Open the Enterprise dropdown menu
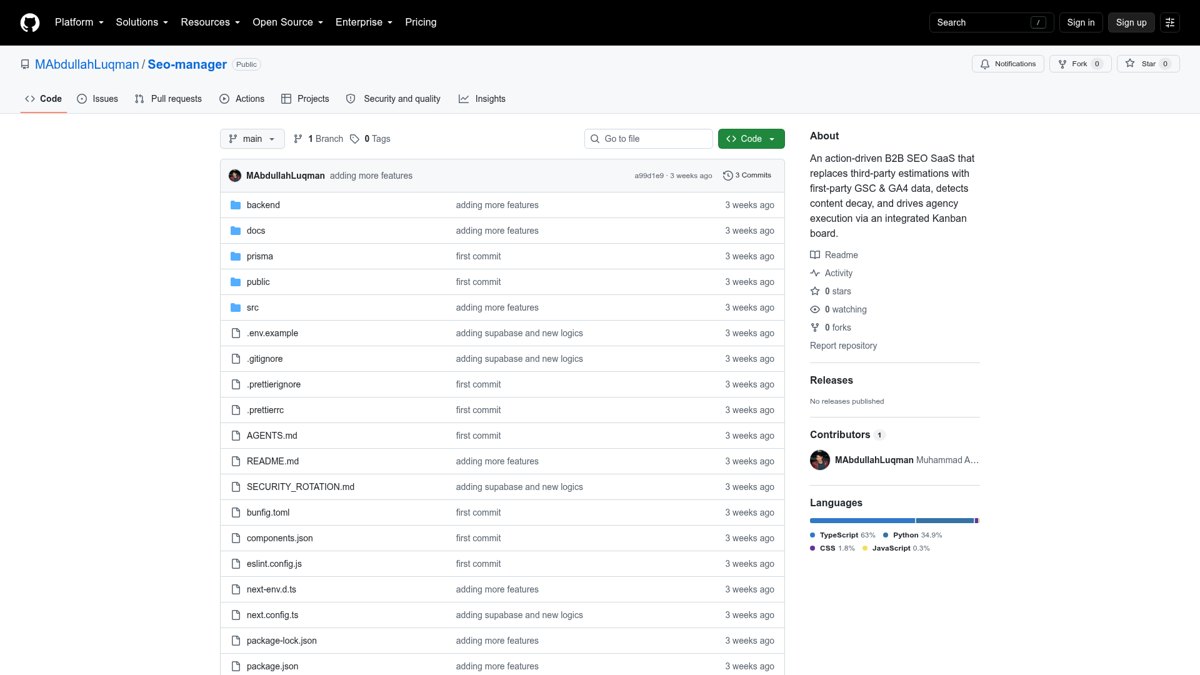This screenshot has height=675, width=1200. coord(364,22)
